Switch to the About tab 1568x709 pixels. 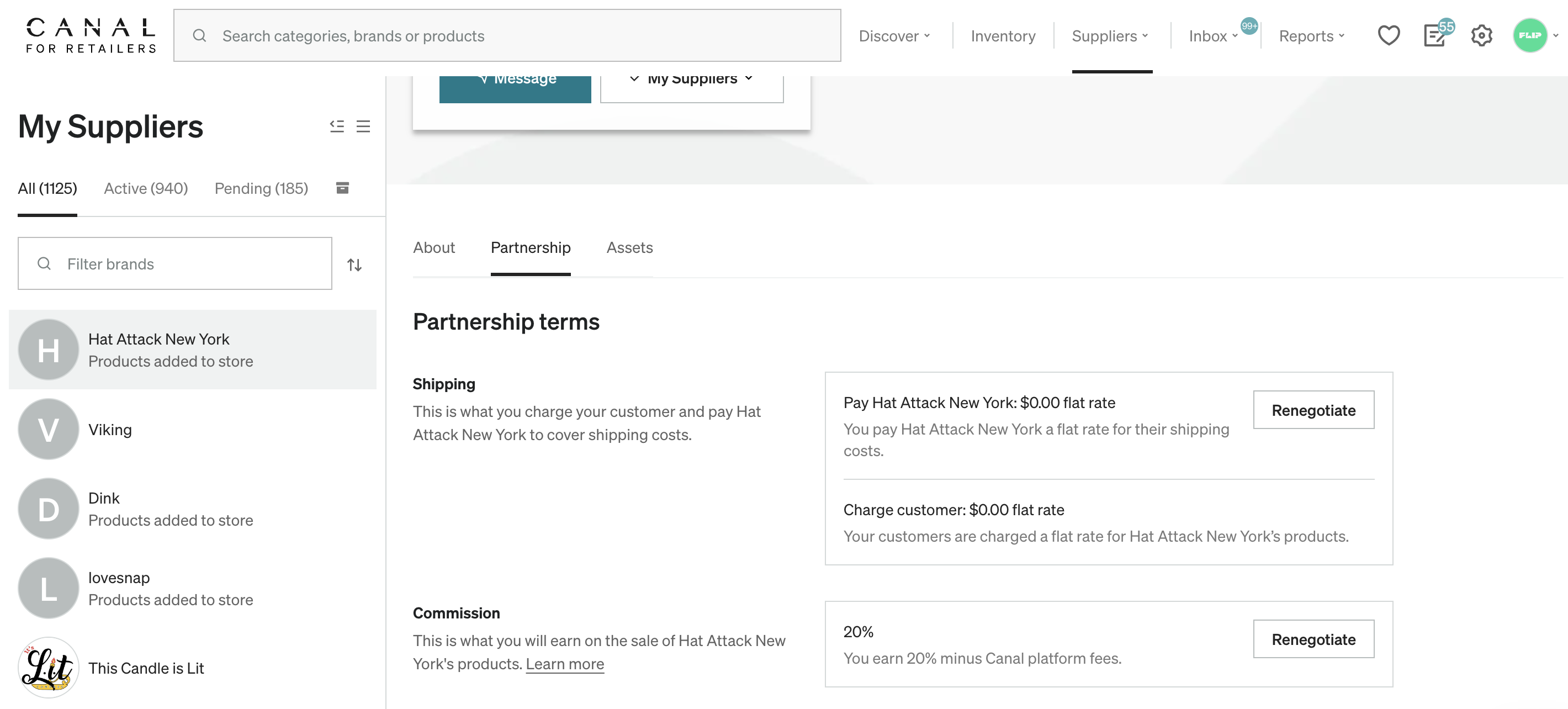433,248
